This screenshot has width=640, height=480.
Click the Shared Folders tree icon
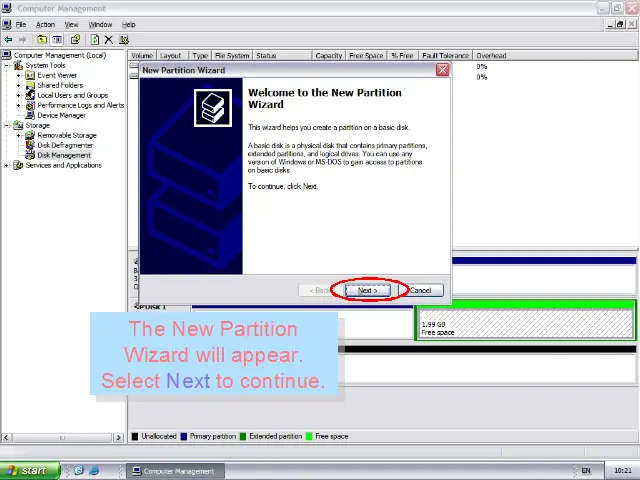point(30,85)
